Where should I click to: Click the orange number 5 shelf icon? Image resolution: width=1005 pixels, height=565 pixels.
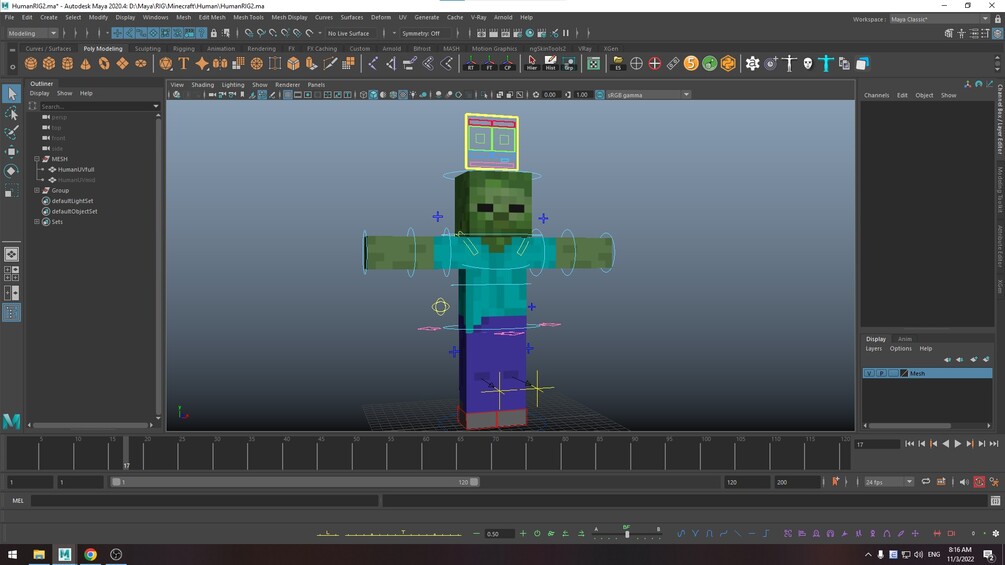point(691,63)
